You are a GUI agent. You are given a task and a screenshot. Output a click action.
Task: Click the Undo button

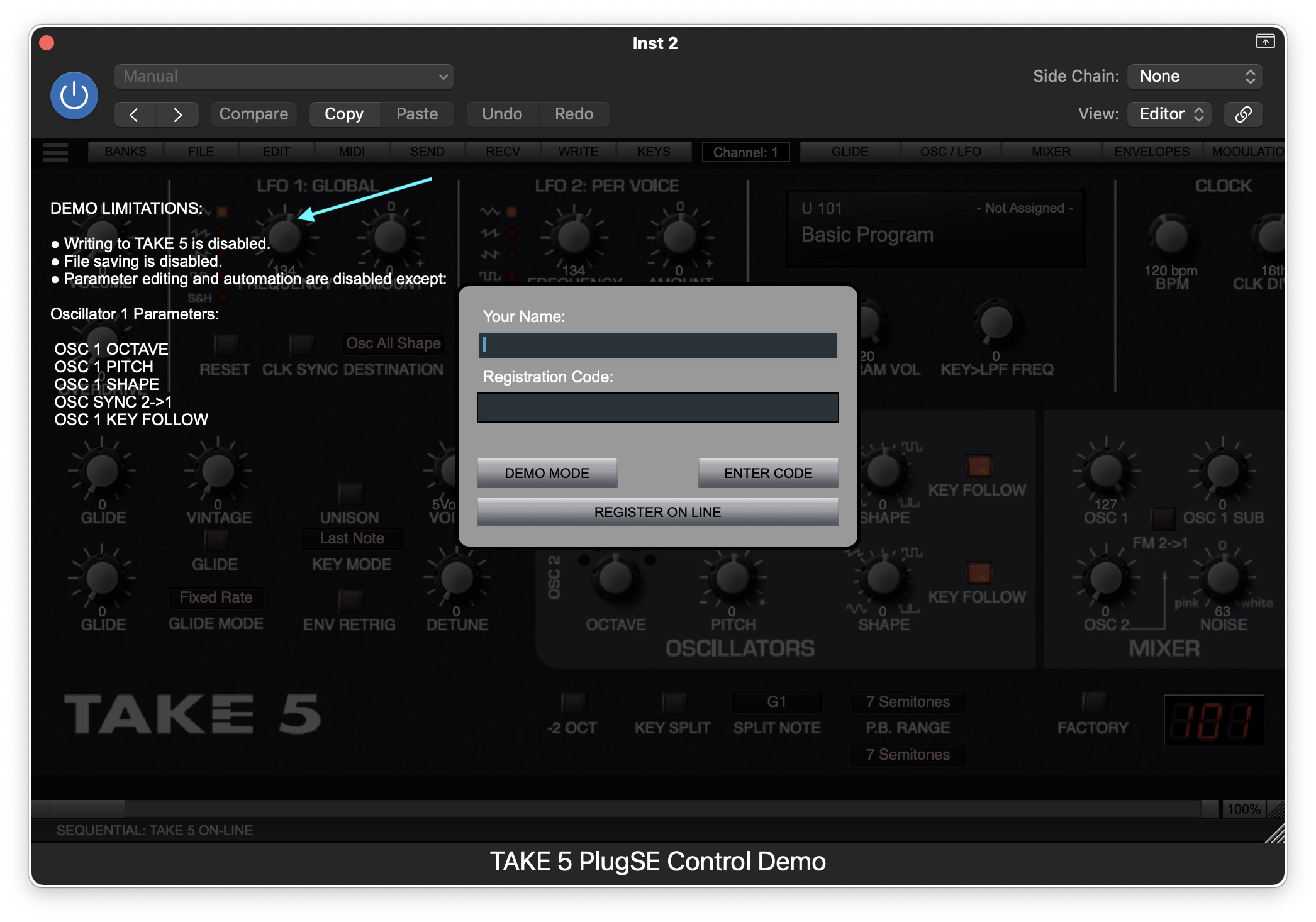coord(502,114)
